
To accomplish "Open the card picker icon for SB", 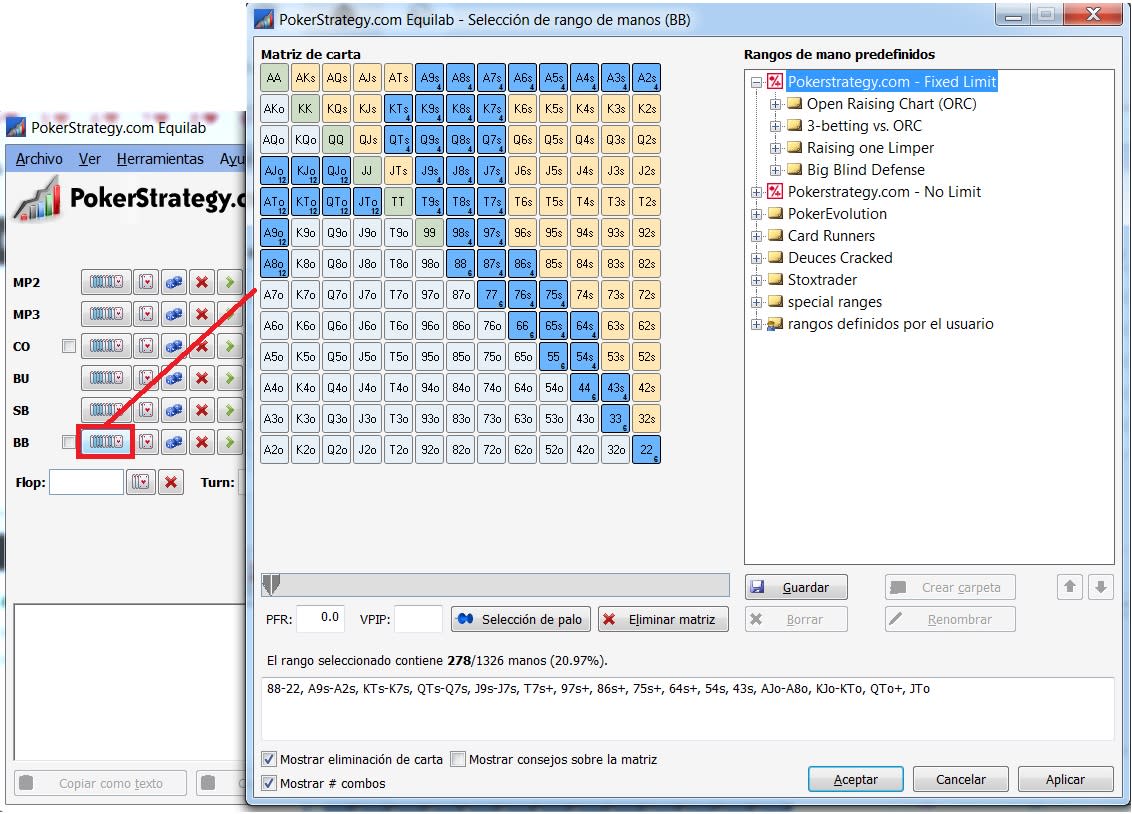I will tap(147, 410).
